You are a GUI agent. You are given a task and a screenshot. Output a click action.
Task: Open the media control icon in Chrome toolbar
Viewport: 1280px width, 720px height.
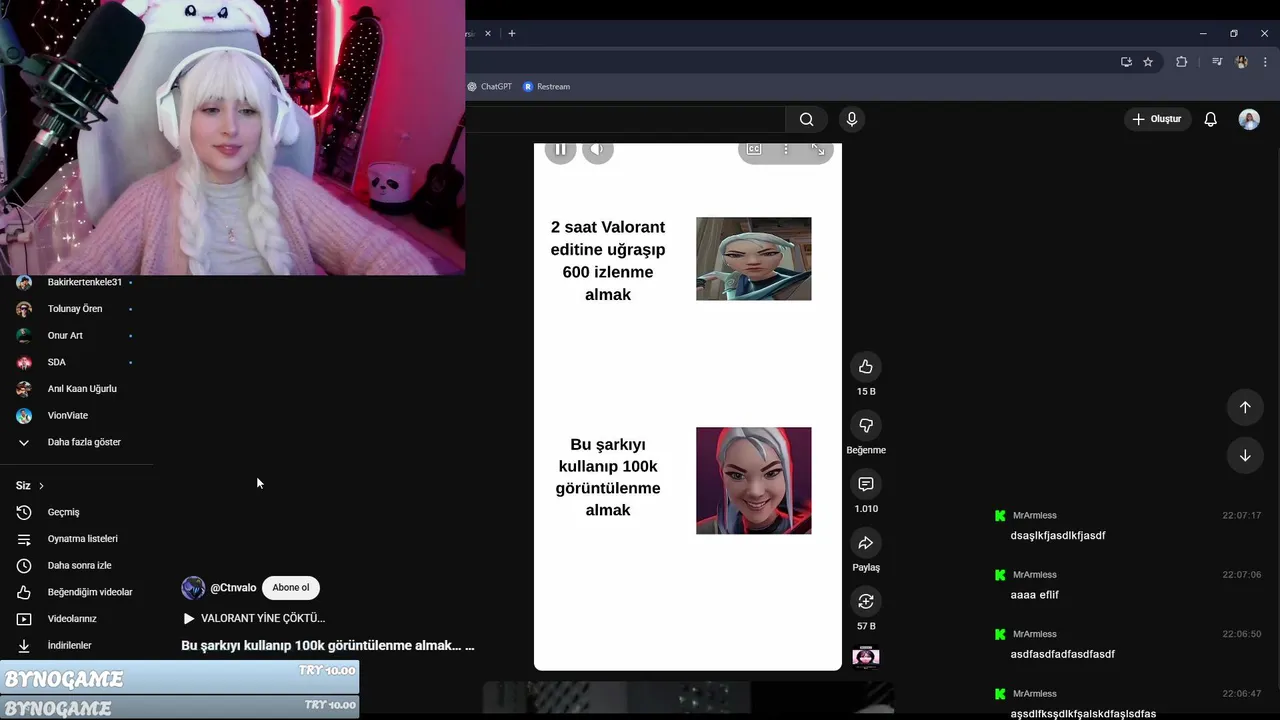[1217, 61]
